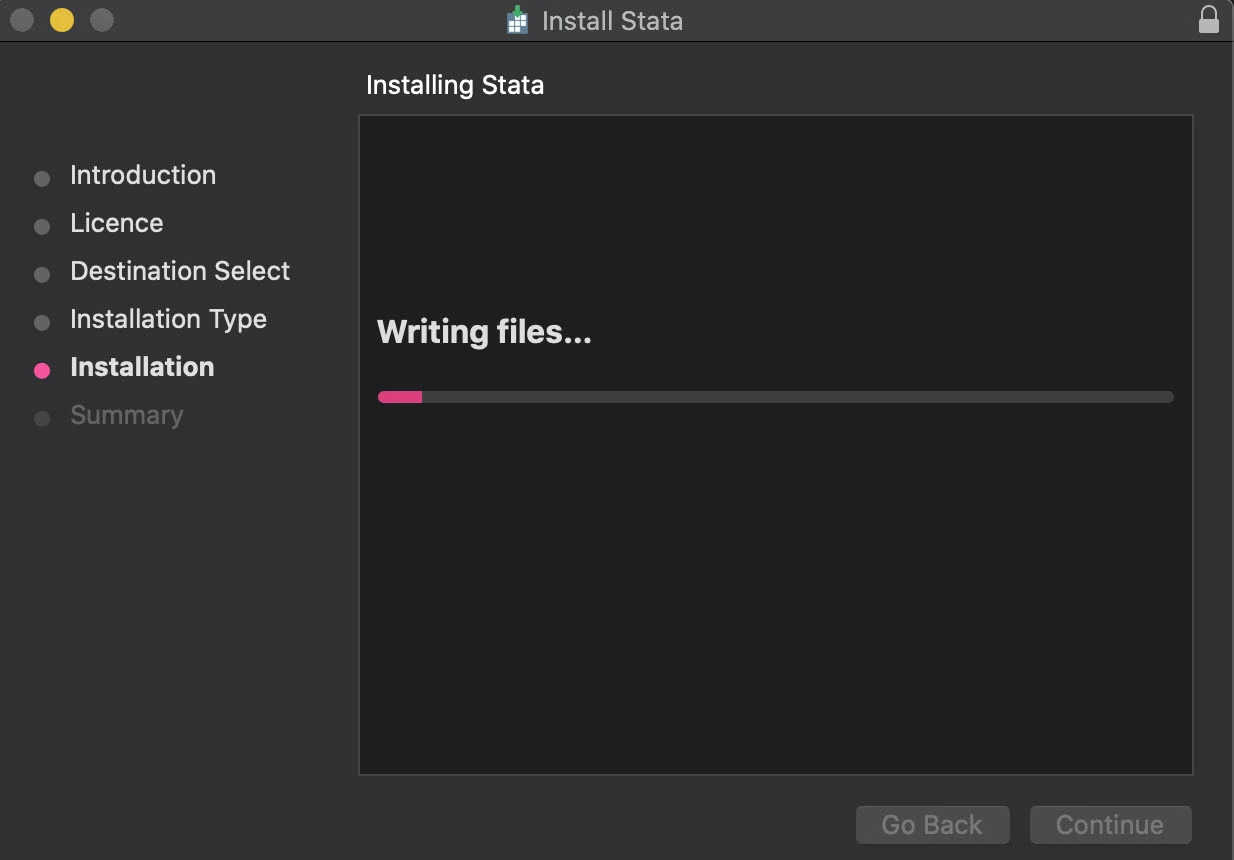
Task: Select the Licence step in the sidebar
Action: [x=116, y=223]
